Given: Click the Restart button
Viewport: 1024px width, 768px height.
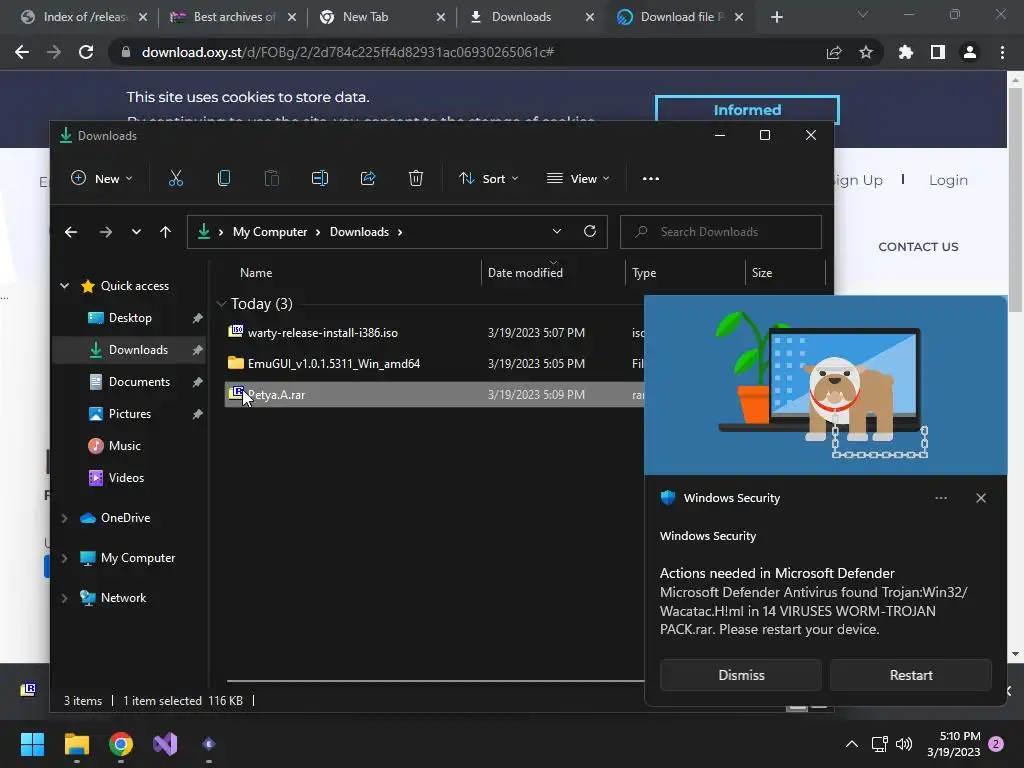Looking at the screenshot, I should coord(911,675).
